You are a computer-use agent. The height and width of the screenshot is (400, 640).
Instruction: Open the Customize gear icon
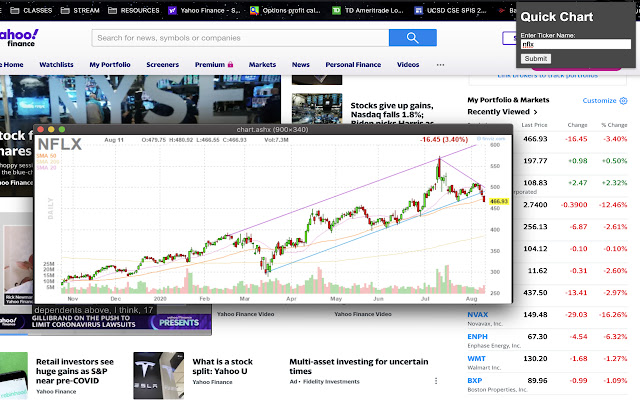[623, 101]
